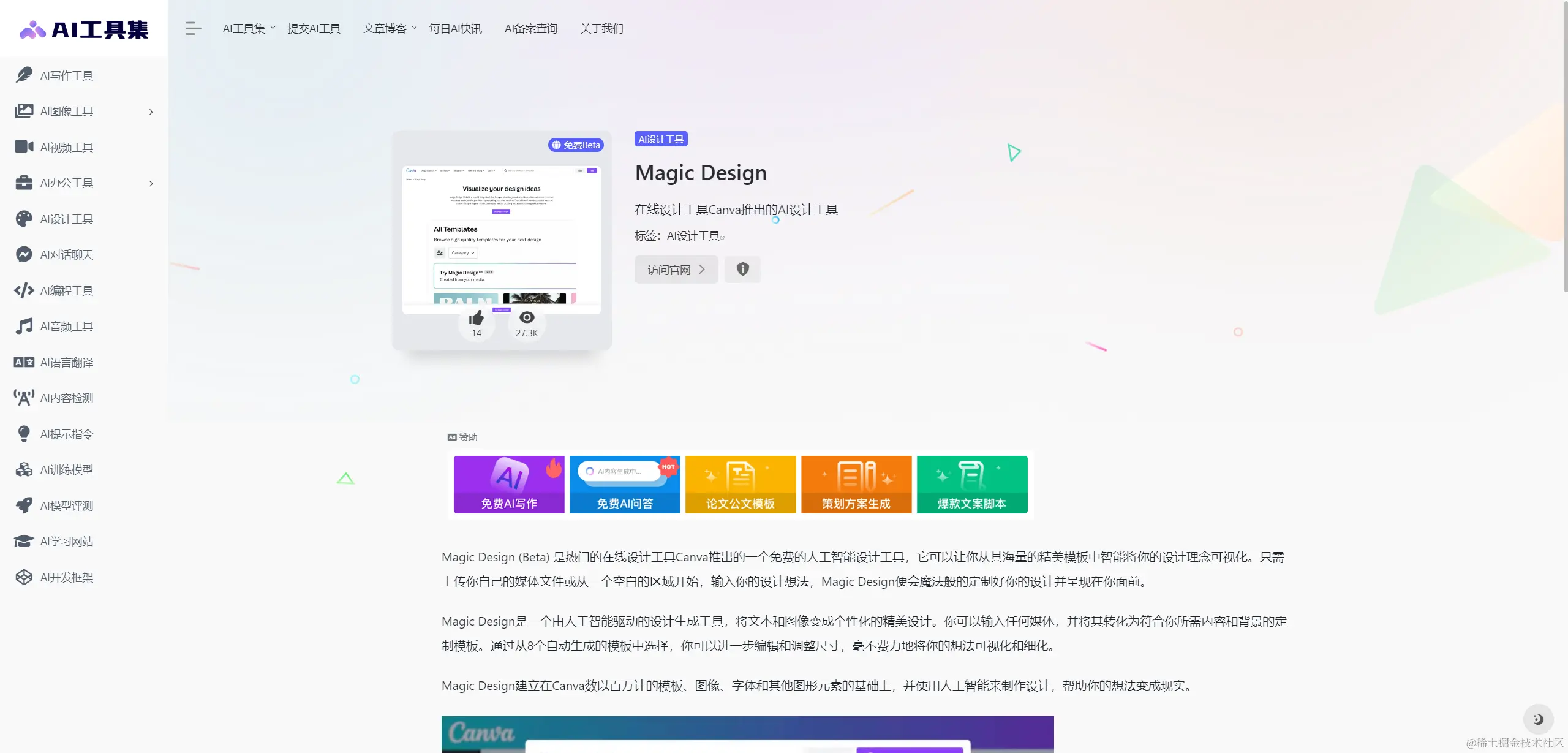This screenshot has width=1568, height=753.
Task: Open the 文章博客 dropdown in top nav
Action: [390, 28]
